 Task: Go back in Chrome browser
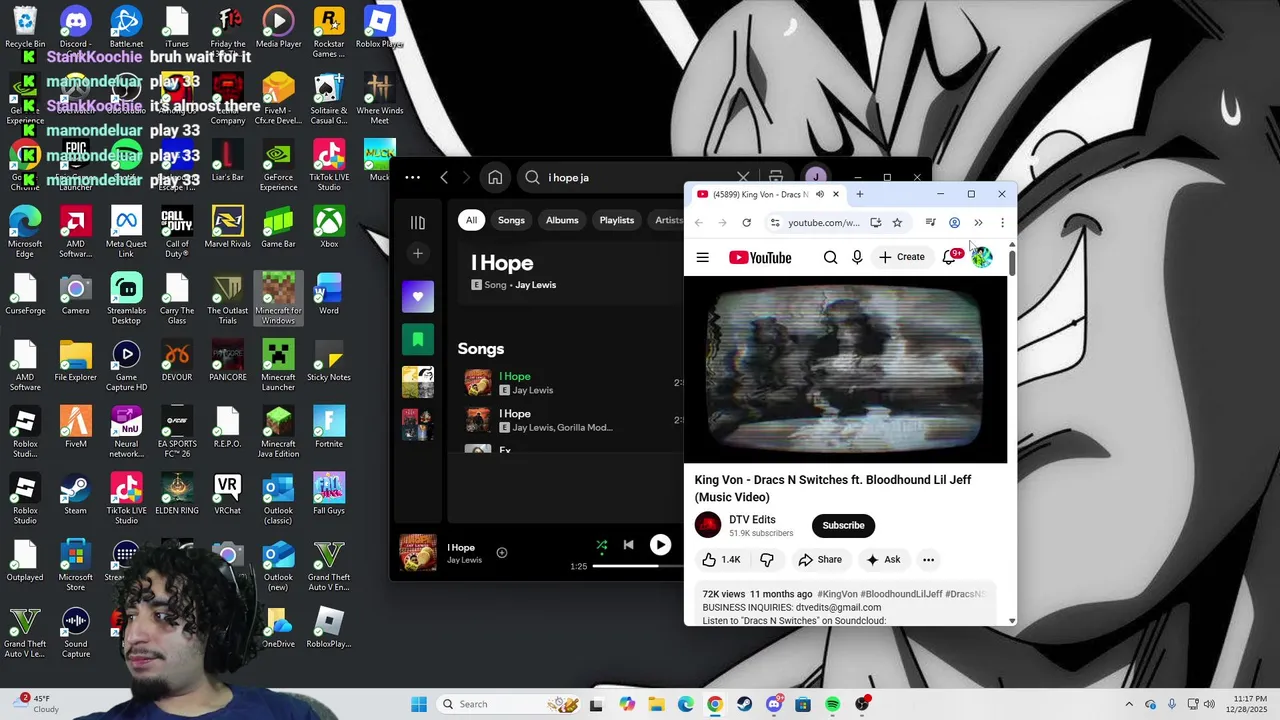point(698,223)
